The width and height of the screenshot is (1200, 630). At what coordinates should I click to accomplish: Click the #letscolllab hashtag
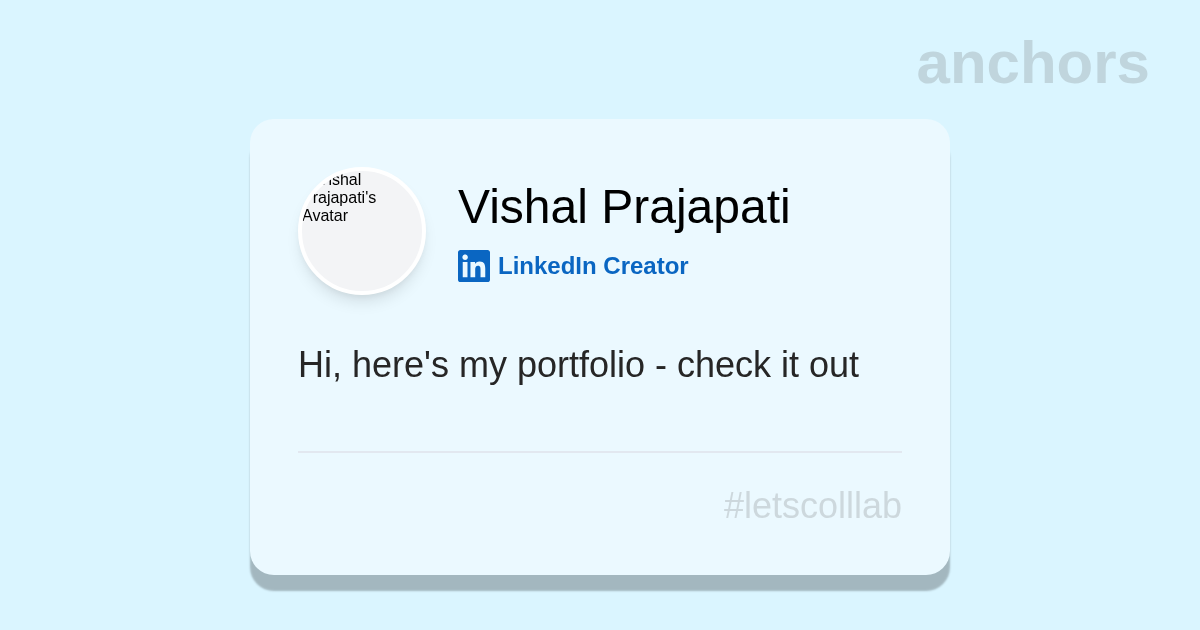812,506
